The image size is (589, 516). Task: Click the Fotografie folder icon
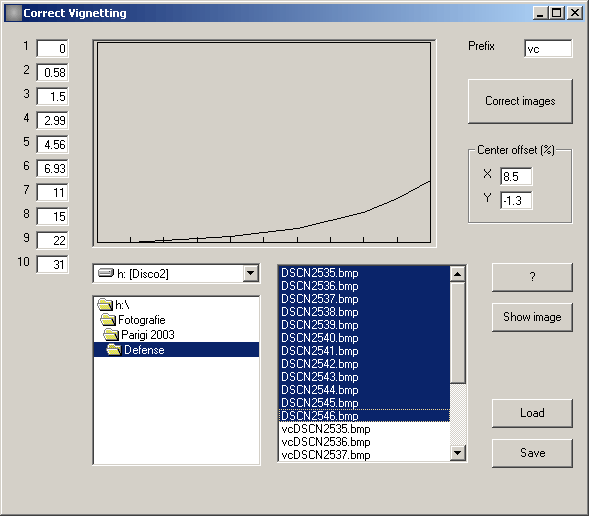[x=108, y=320]
